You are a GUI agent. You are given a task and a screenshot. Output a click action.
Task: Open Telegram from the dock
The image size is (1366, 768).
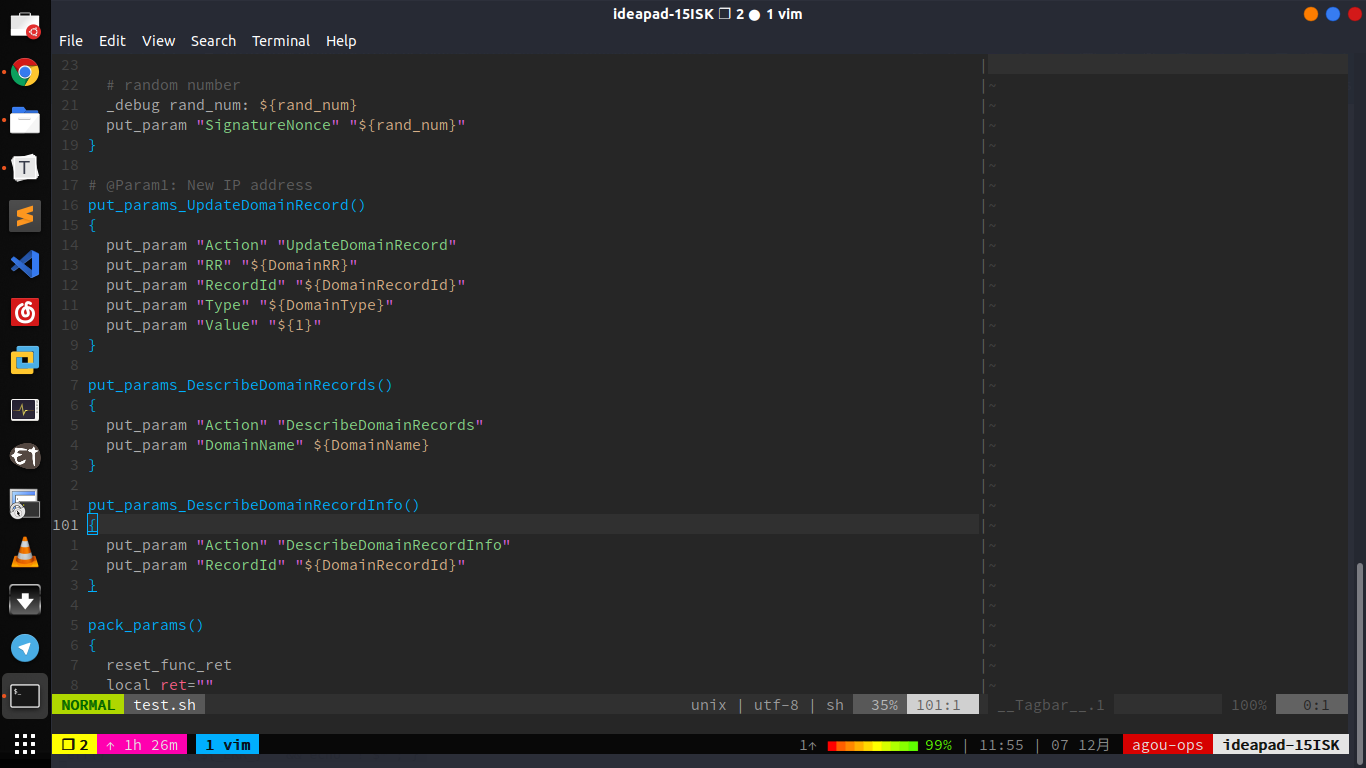[25, 648]
